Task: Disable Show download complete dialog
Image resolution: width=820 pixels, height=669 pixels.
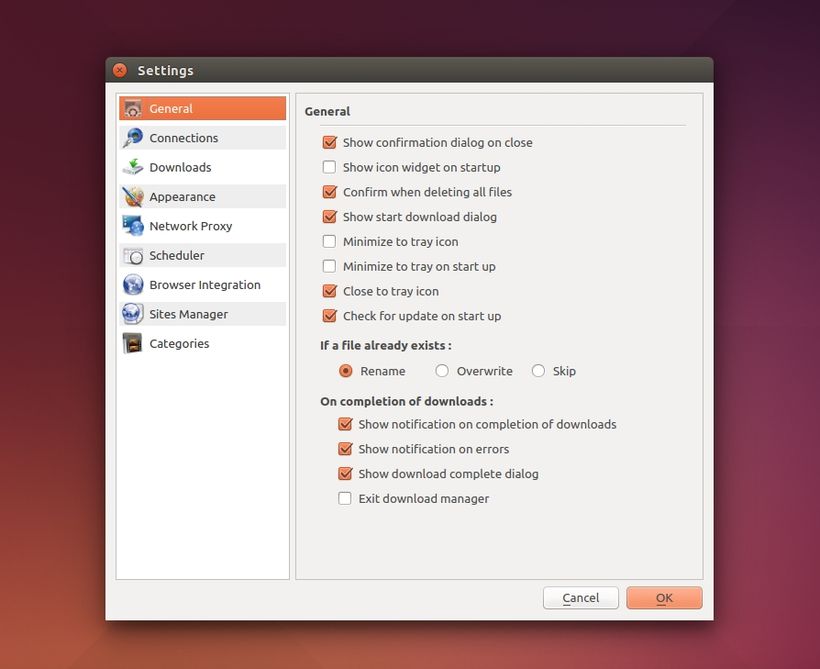Action: (x=345, y=473)
